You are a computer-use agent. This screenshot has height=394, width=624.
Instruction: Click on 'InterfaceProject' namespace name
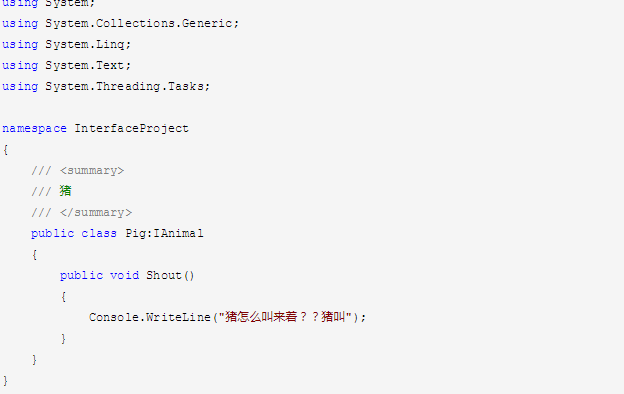pyautogui.click(x=131, y=128)
